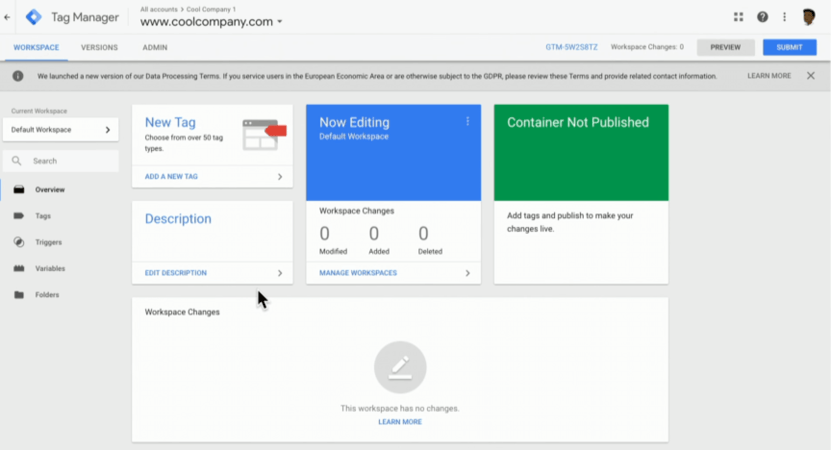This screenshot has width=831, height=450.
Task: Open the three-dot more options menu in header
Action: tap(784, 17)
